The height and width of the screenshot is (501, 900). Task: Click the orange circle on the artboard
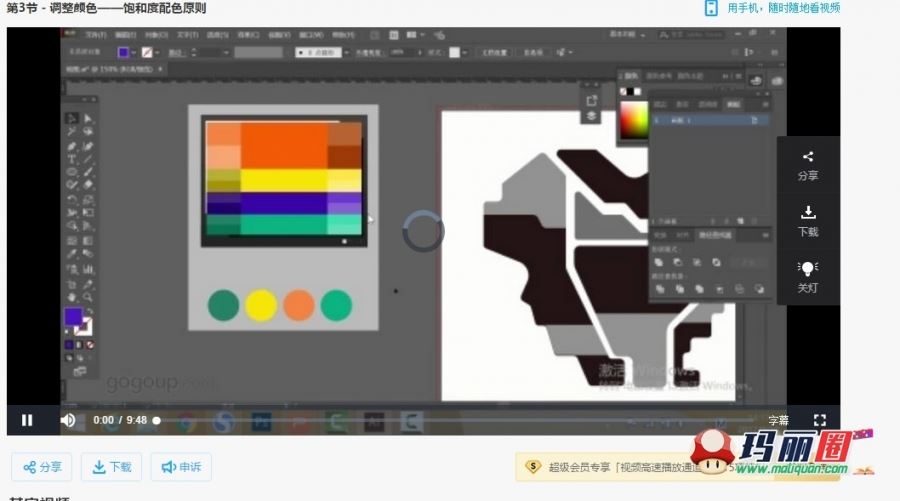click(299, 305)
